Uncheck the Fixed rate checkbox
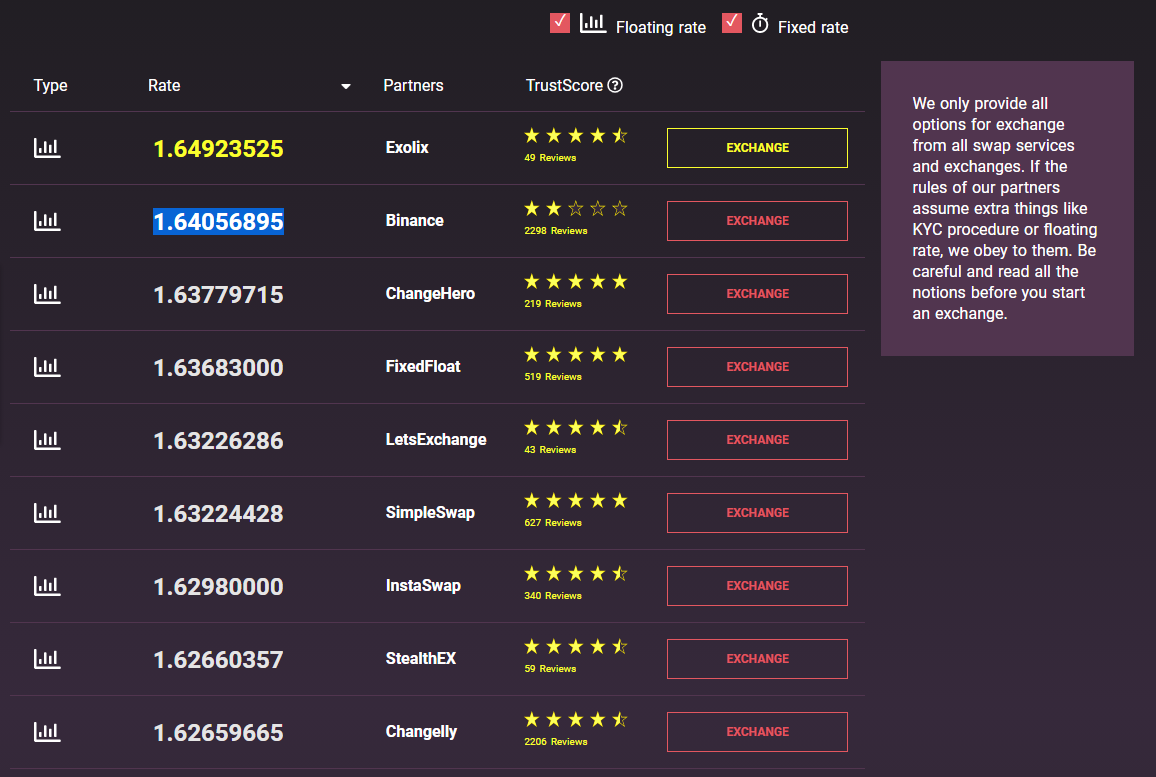The width and height of the screenshot is (1156, 777). click(x=731, y=23)
